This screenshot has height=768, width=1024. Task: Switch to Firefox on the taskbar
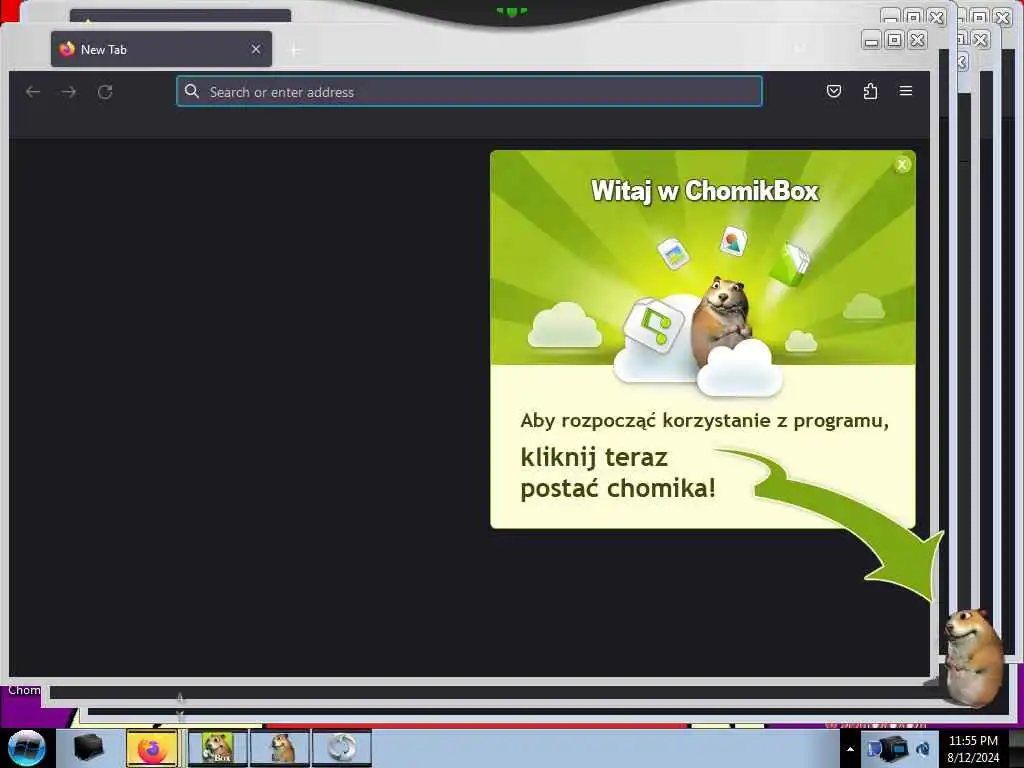point(152,748)
